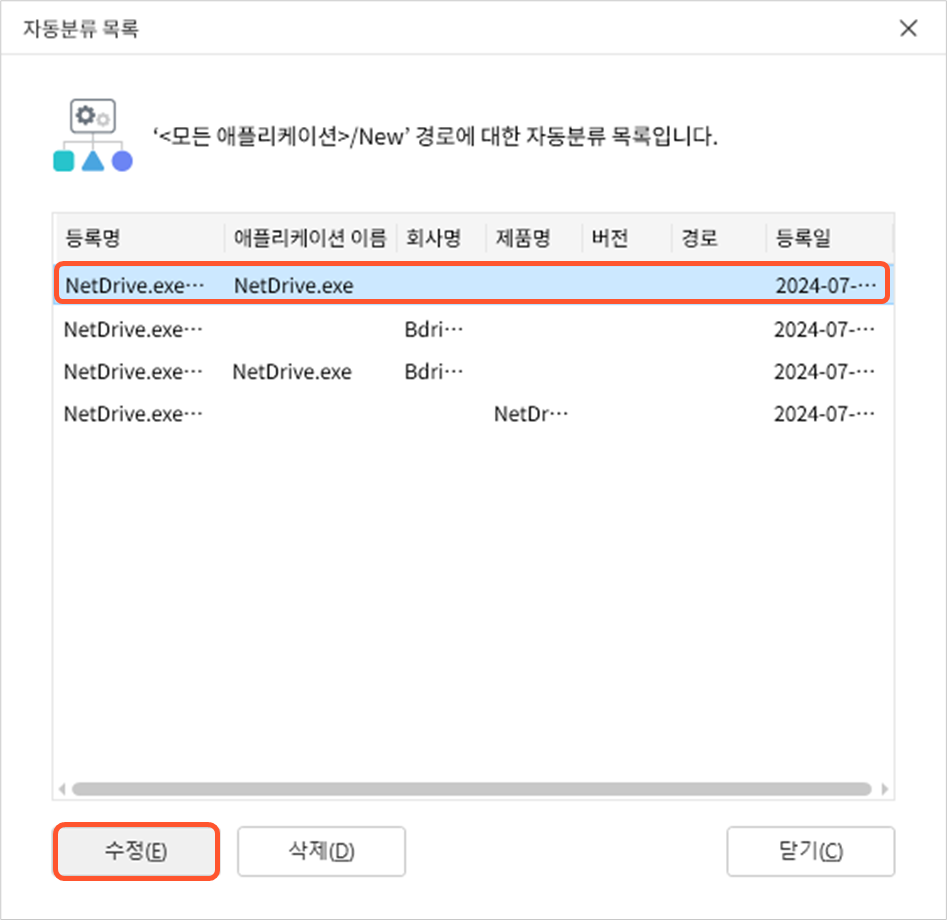Select the 경로 column header
Image resolution: width=947 pixels, height=920 pixels.
(x=699, y=238)
